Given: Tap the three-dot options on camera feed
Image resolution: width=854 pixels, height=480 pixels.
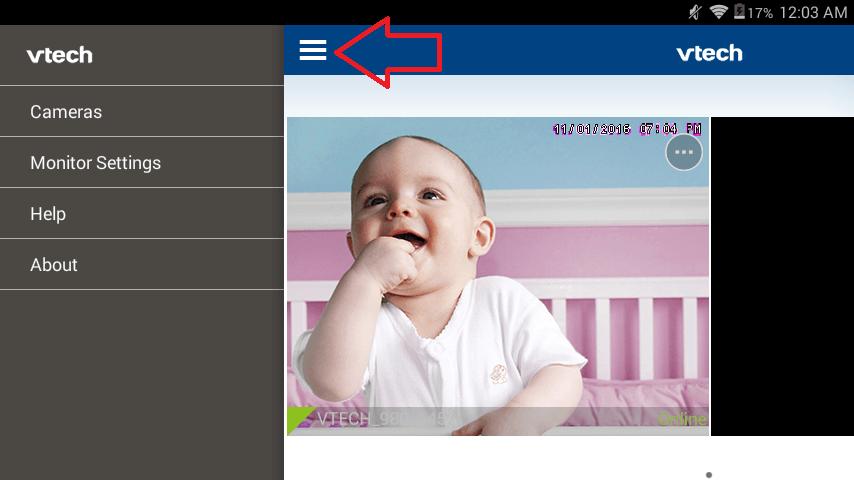Looking at the screenshot, I should pos(684,153).
